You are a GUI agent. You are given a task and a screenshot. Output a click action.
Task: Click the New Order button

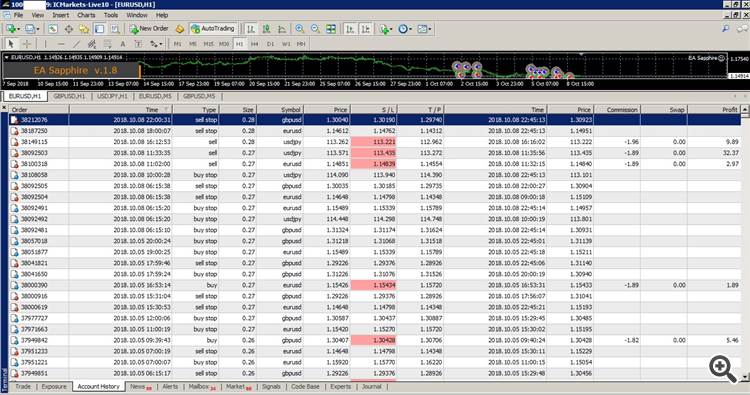click(x=149, y=29)
